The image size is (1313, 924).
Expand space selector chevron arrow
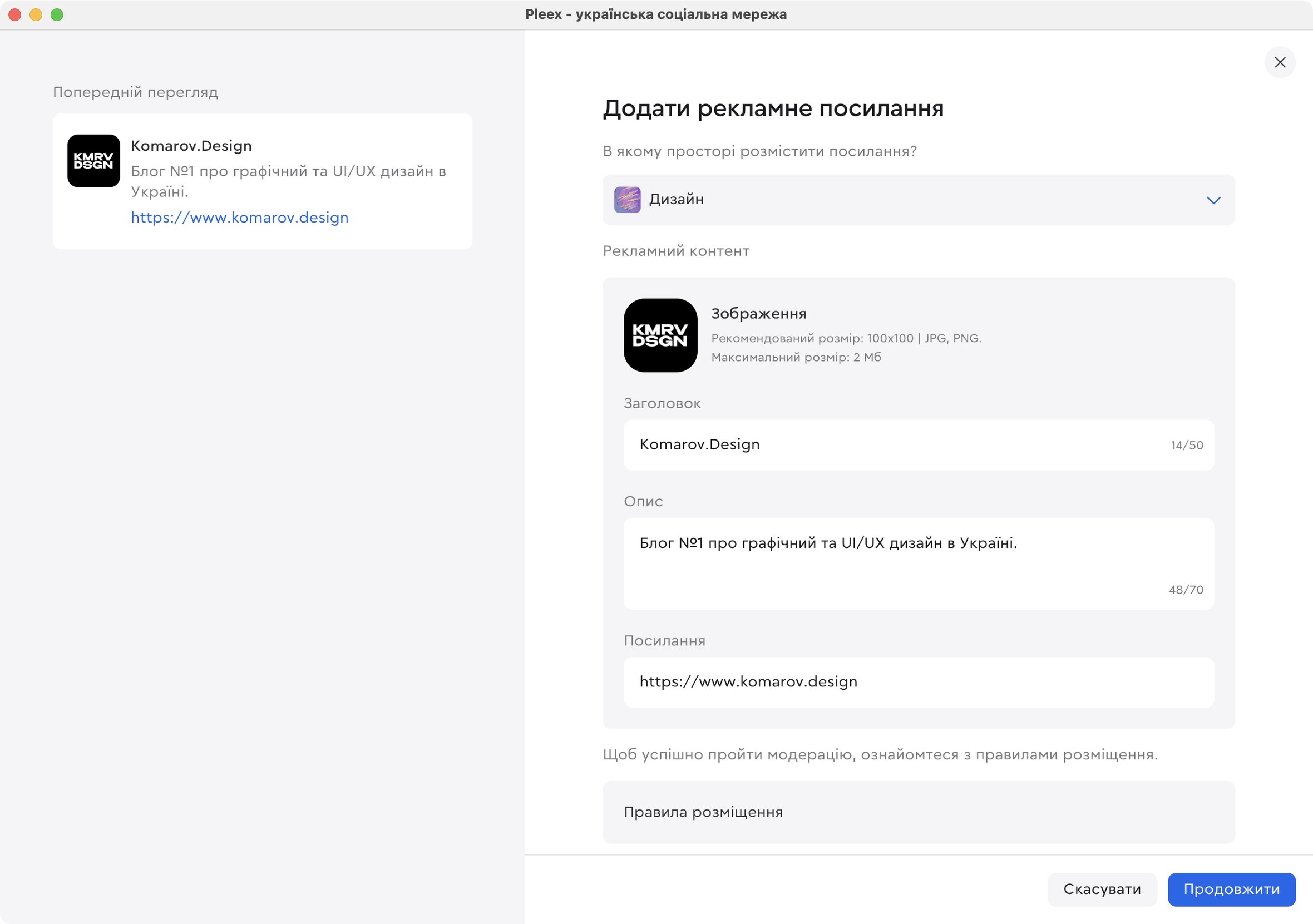[1213, 200]
